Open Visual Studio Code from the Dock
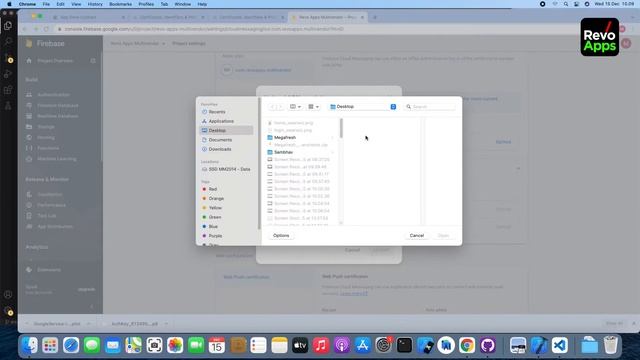The width and height of the screenshot is (640, 360). (x=560, y=346)
